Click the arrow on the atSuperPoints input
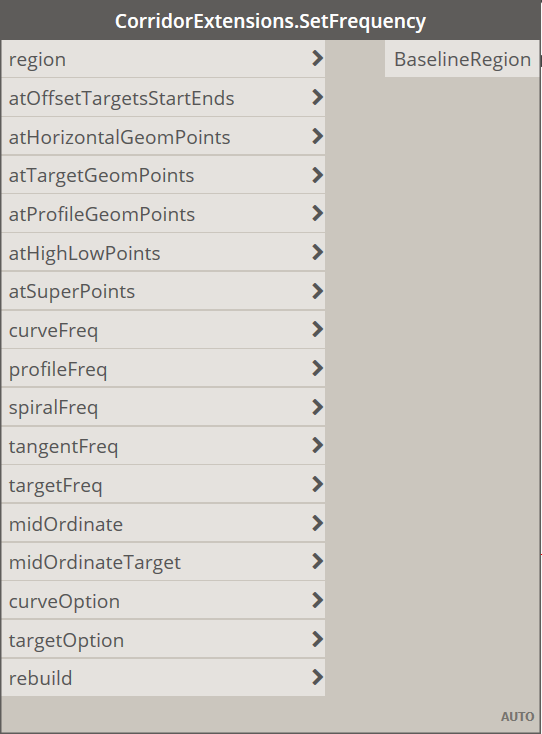542x734 pixels. (317, 291)
